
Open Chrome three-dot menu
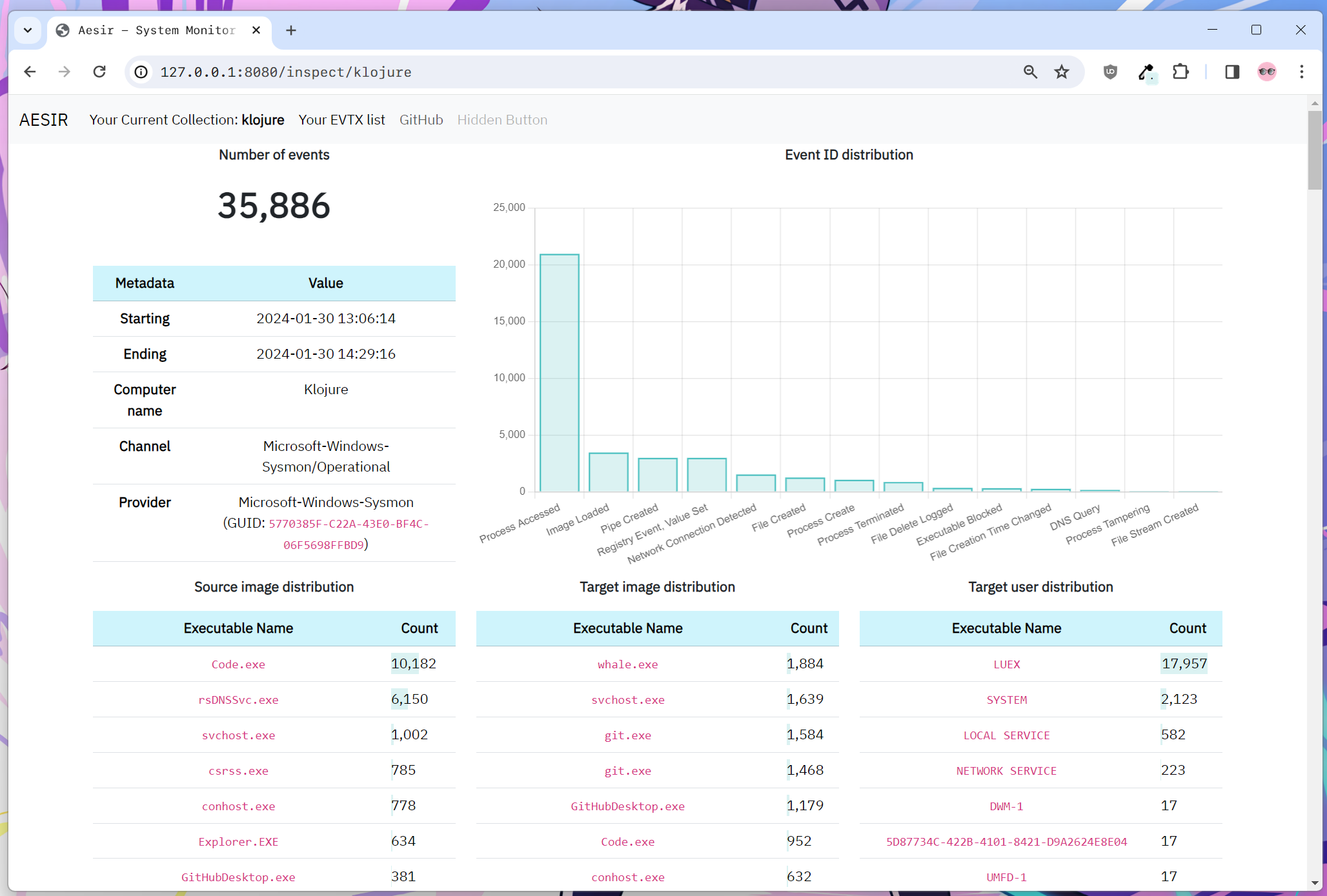pyautogui.click(x=1302, y=72)
